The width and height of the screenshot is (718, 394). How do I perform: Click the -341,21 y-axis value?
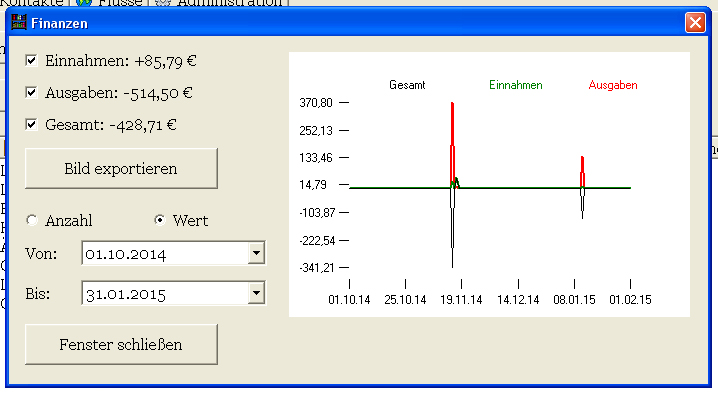pyautogui.click(x=317, y=268)
